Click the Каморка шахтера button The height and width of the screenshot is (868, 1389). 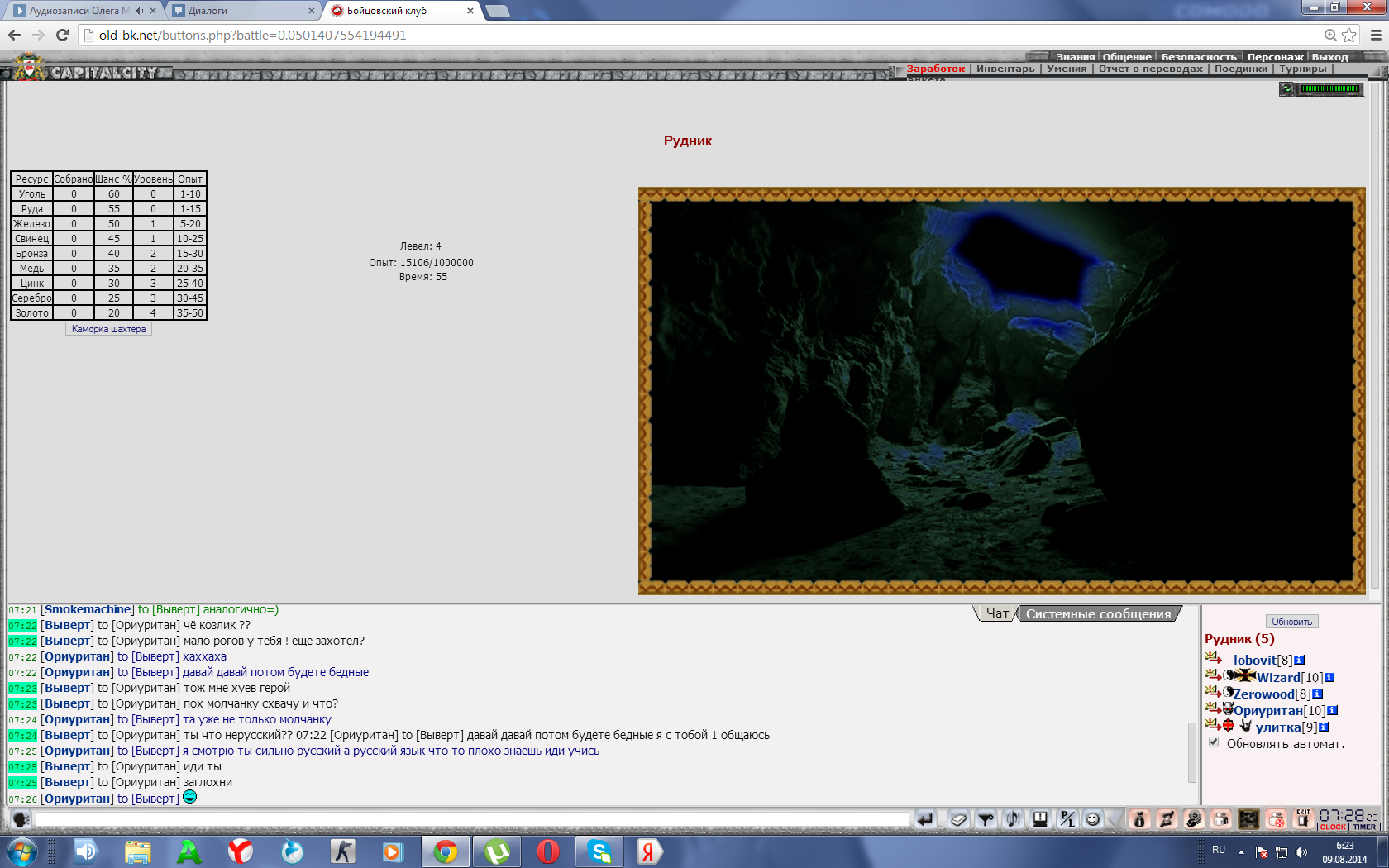point(108,329)
